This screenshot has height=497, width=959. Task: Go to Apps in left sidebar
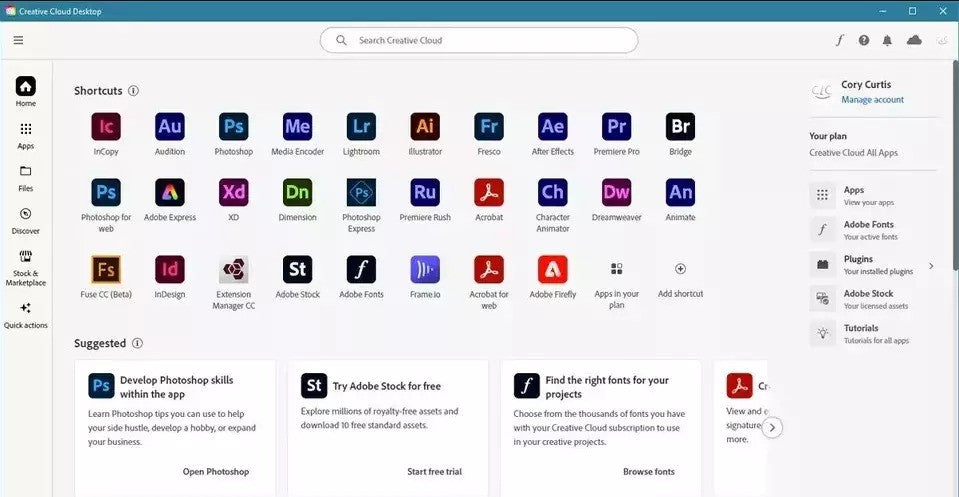point(25,135)
